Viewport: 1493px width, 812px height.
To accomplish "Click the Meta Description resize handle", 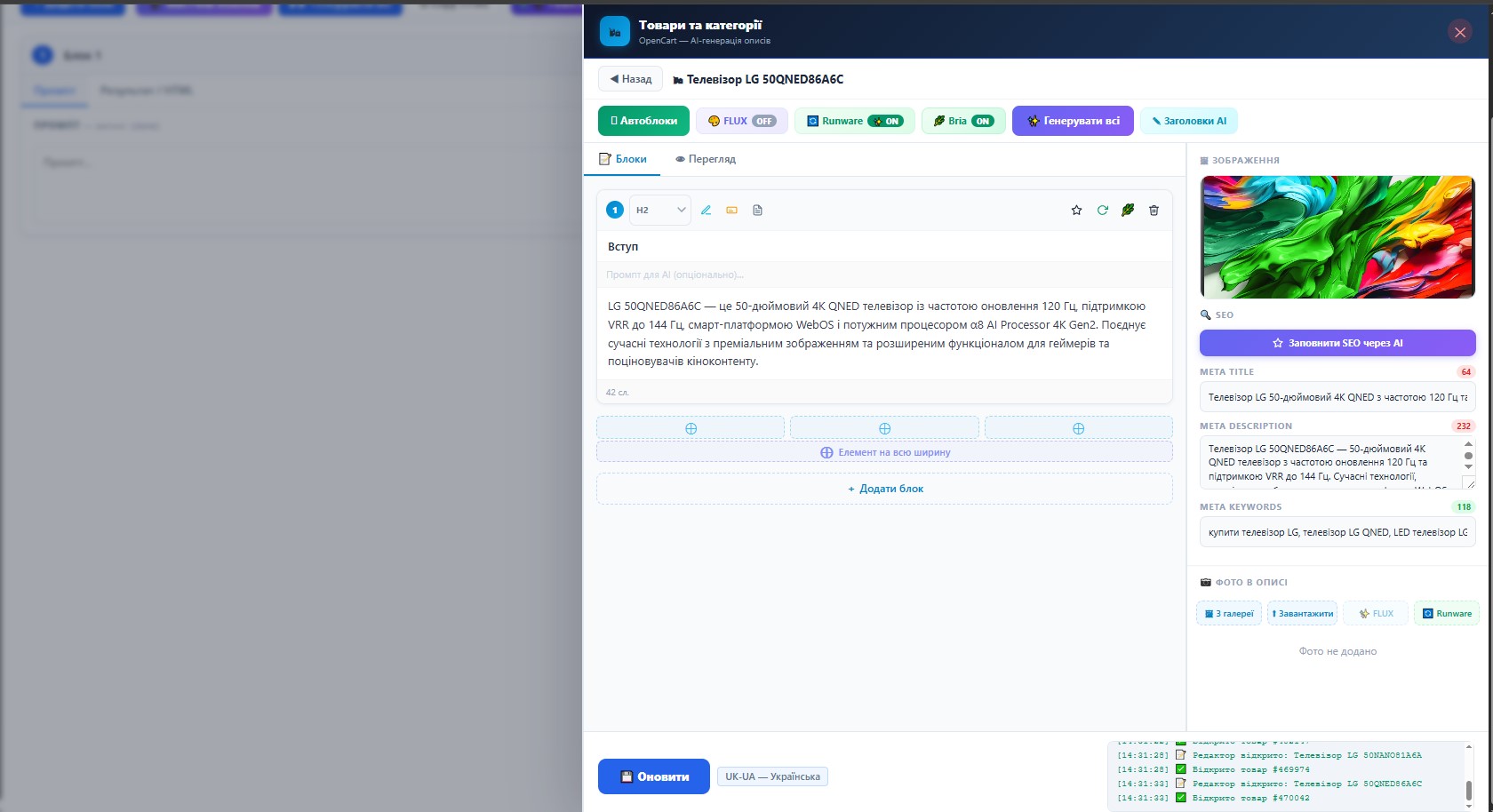I will (x=1469, y=482).
